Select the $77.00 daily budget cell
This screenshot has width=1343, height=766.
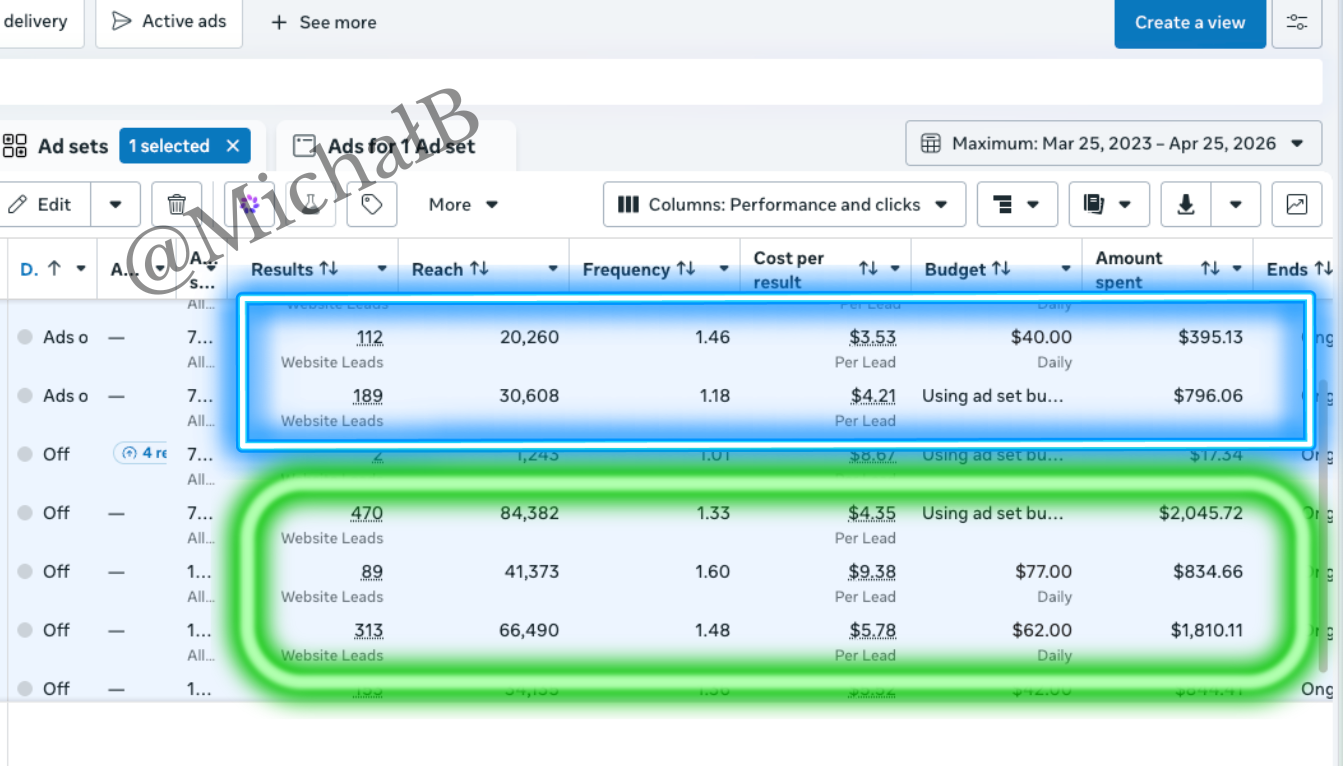tap(1043, 572)
